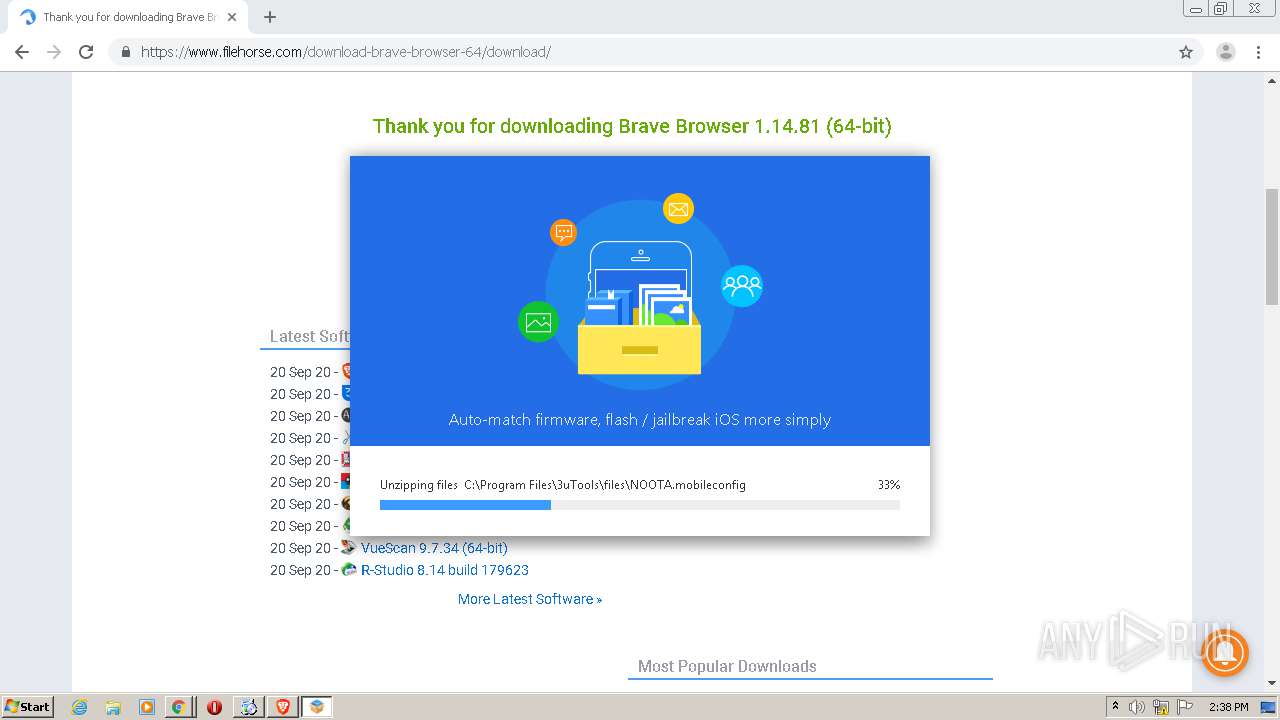Click the Most Popular Downloads heading
The height and width of the screenshot is (720, 1280).
tap(727, 666)
